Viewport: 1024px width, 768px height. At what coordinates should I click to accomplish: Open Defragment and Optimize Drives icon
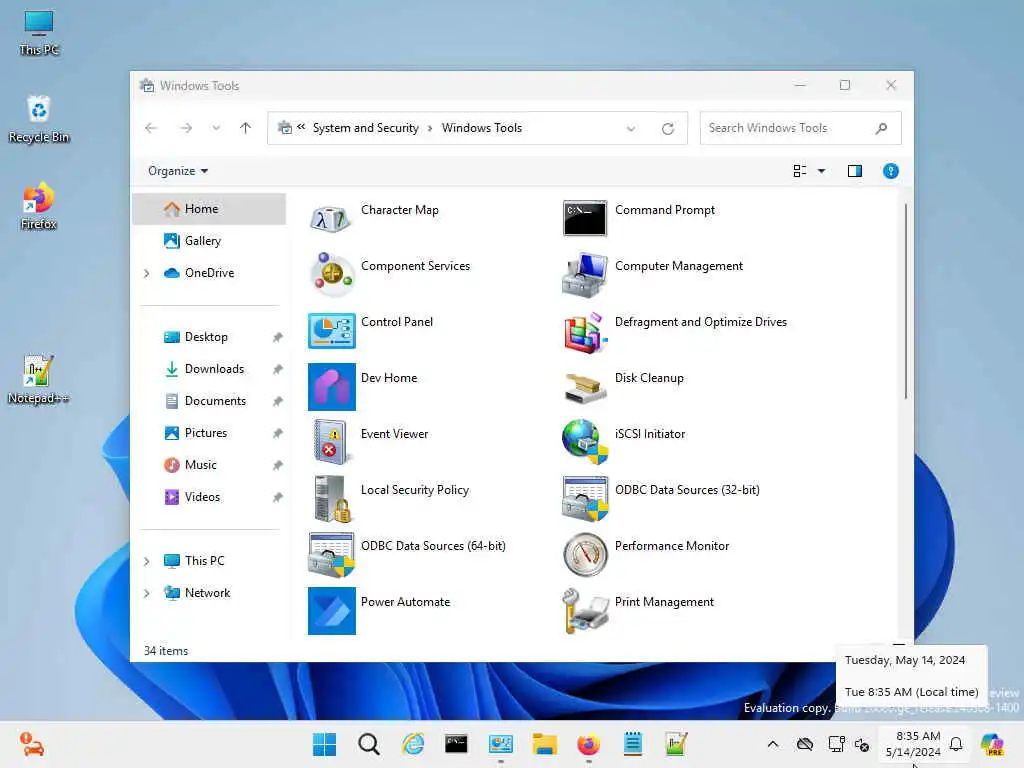pyautogui.click(x=584, y=332)
